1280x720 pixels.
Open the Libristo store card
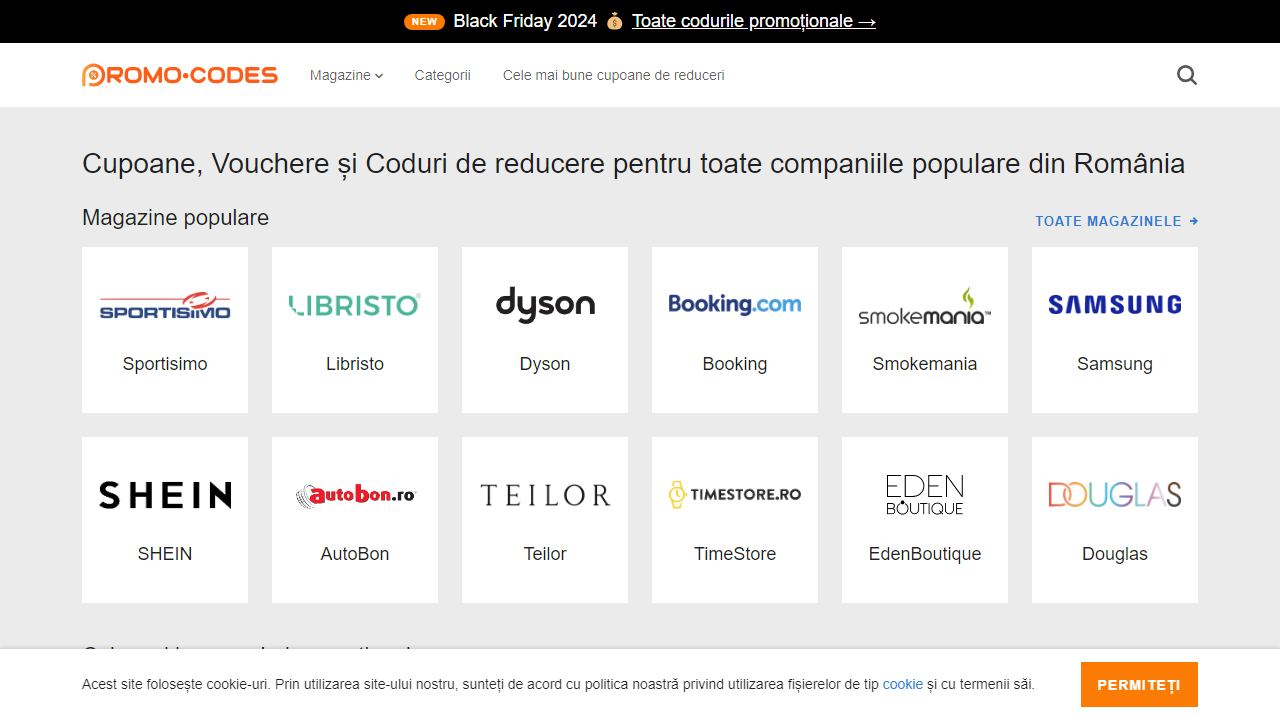coord(355,330)
